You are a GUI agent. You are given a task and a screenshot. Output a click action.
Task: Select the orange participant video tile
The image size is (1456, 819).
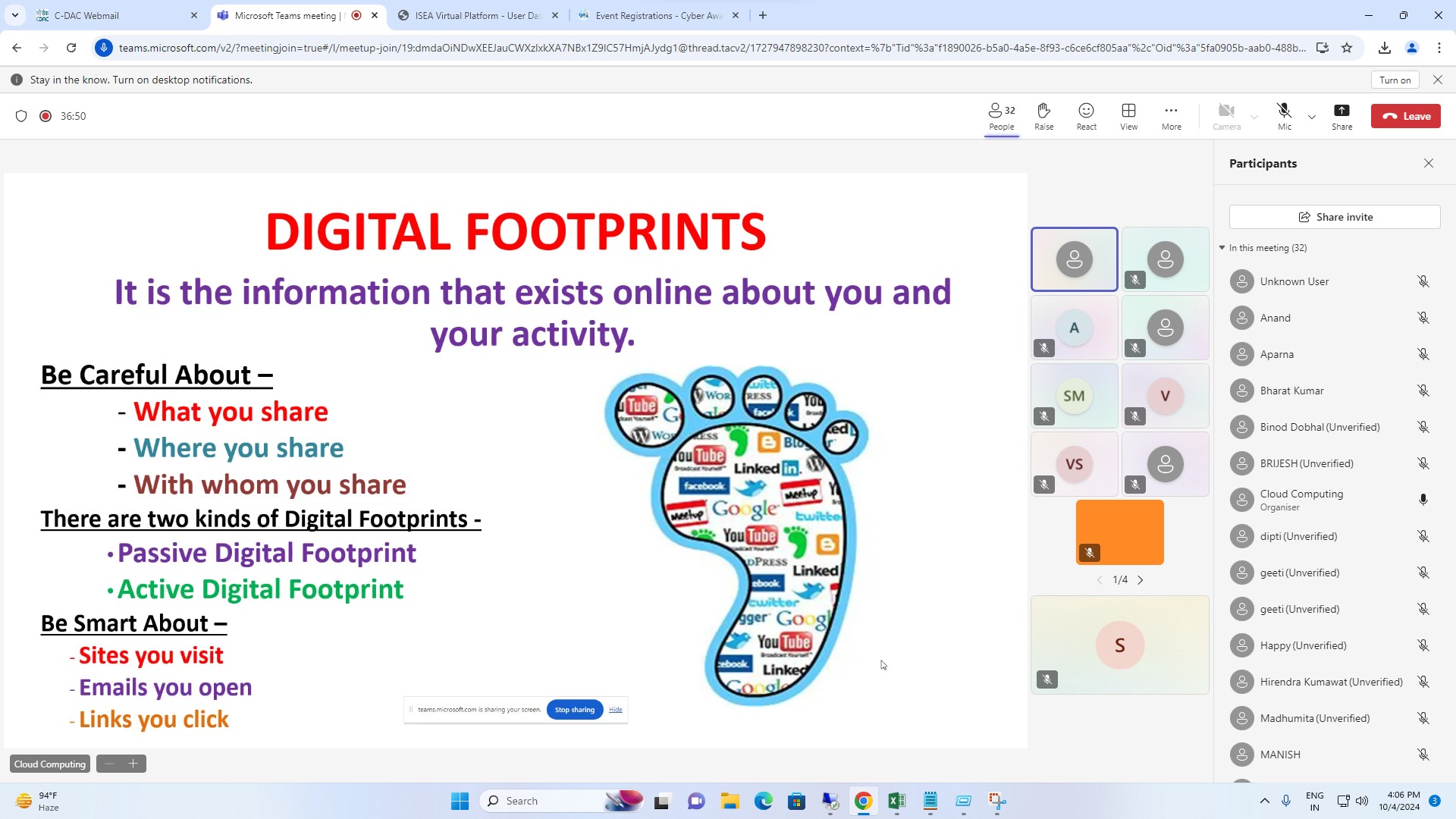(x=1119, y=532)
